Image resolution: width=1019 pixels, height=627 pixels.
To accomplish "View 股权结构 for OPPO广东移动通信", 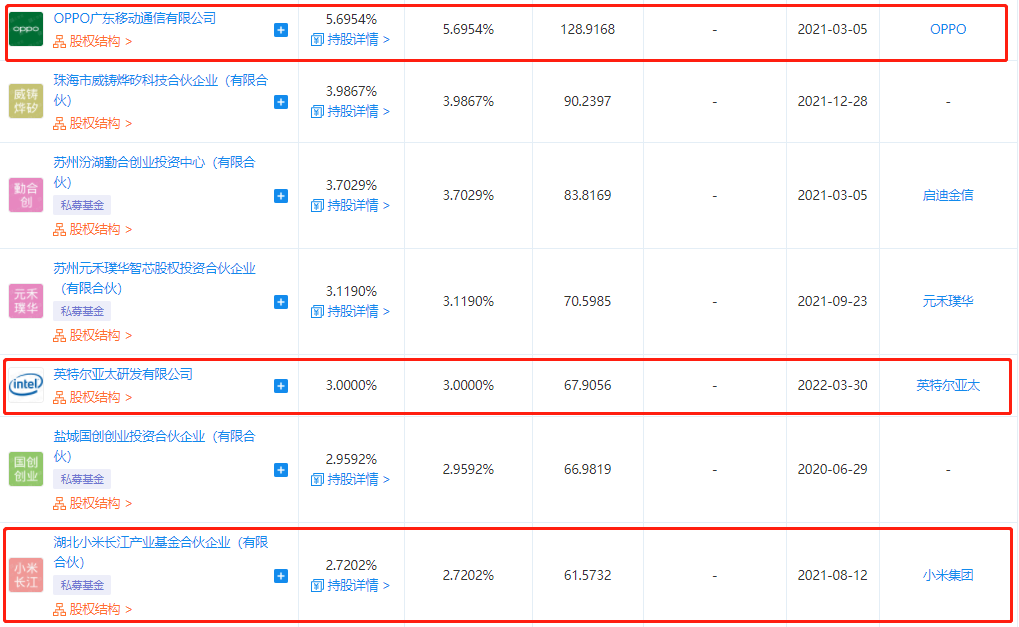I will (x=93, y=42).
